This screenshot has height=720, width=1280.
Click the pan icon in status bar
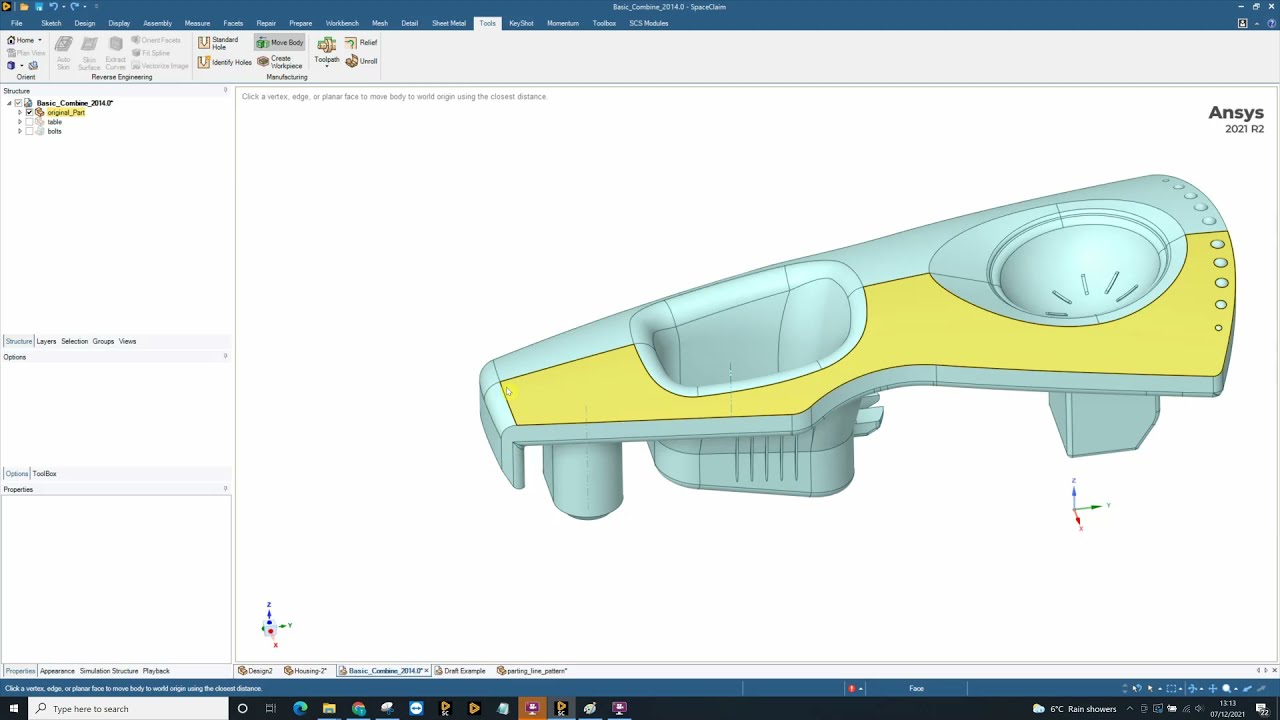[x=1213, y=688]
